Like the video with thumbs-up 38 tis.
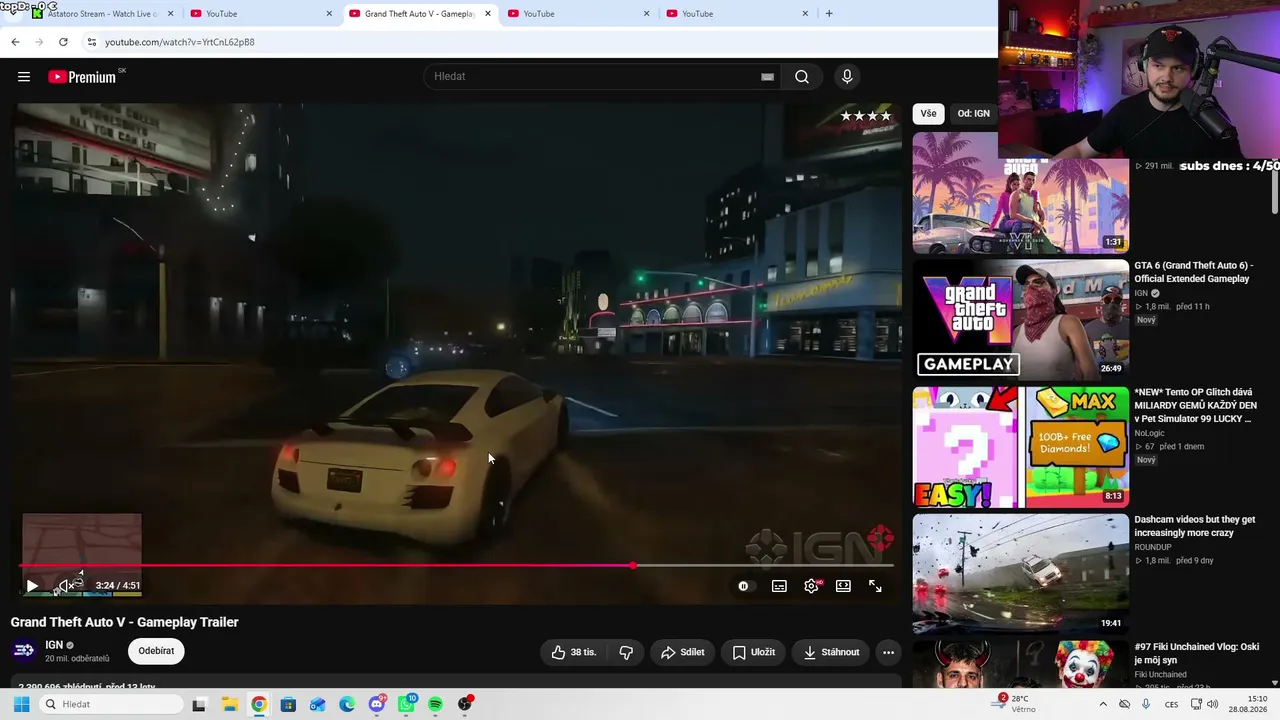Viewport: 1280px width, 720px height. 574,652
